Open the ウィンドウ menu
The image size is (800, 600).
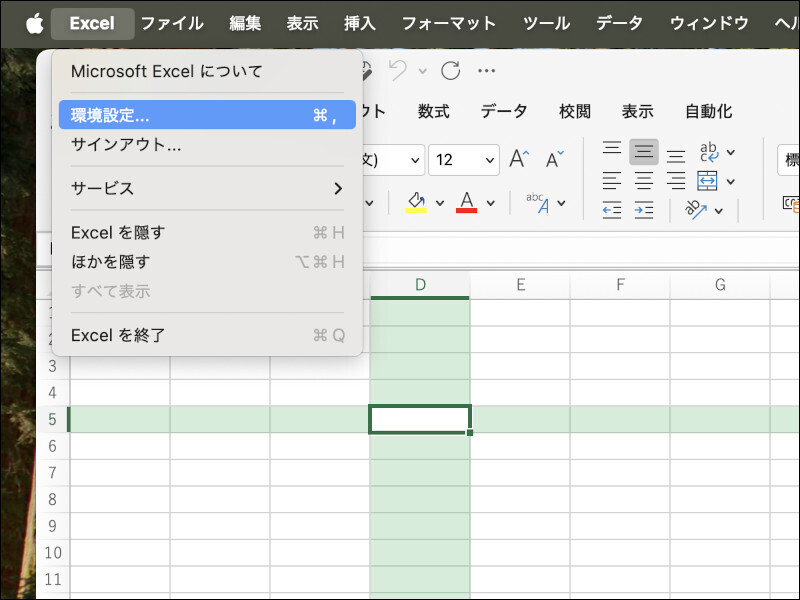click(x=709, y=23)
